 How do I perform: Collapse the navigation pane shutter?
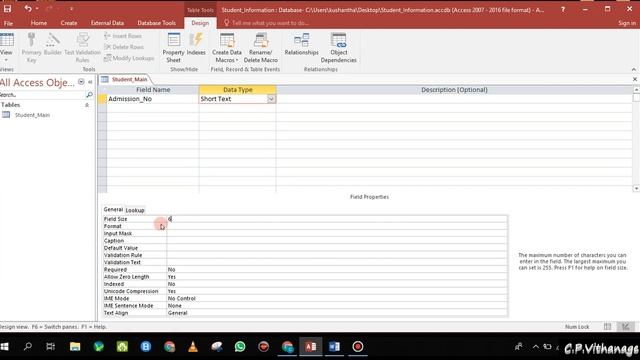coord(90,82)
